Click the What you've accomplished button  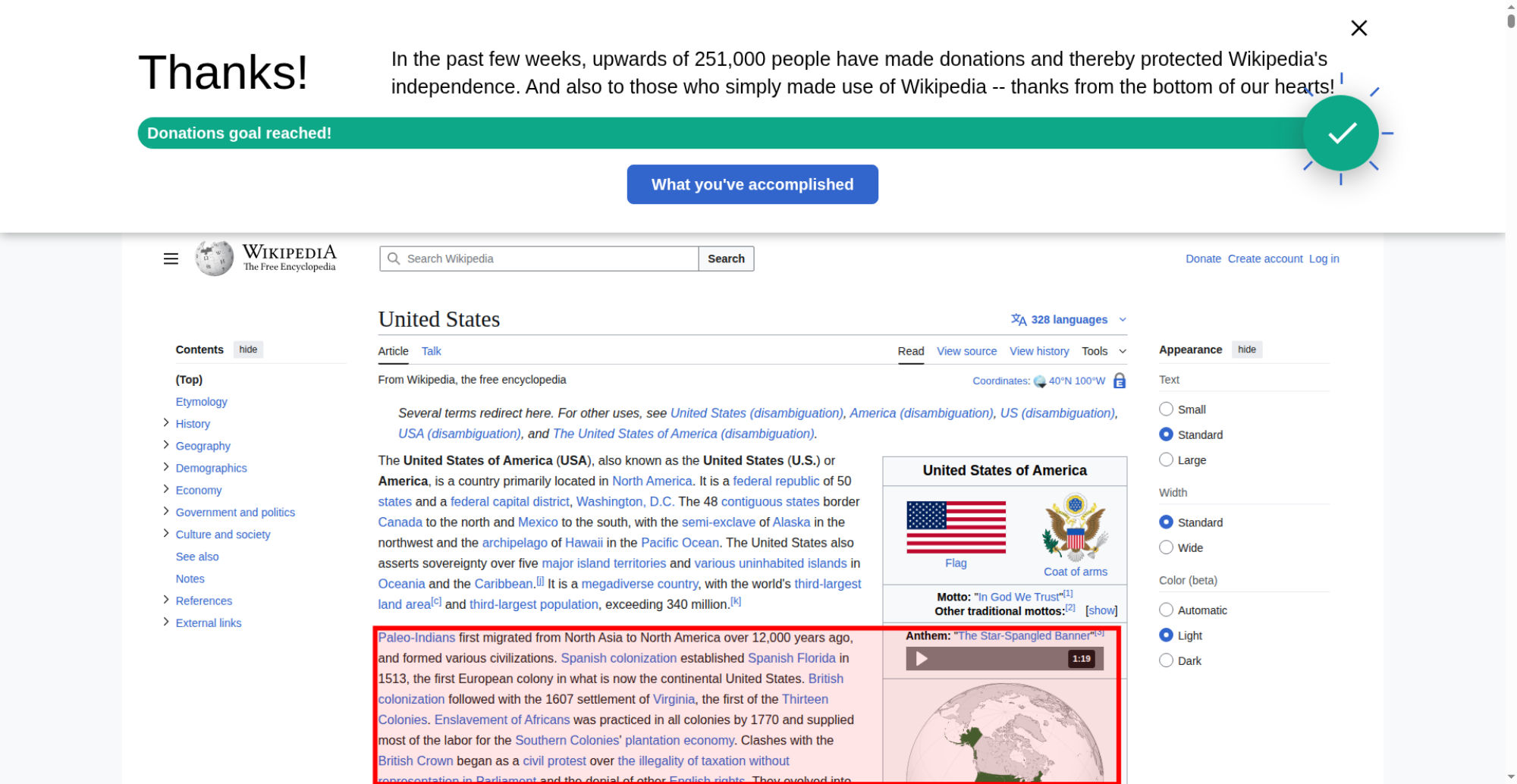(x=752, y=184)
